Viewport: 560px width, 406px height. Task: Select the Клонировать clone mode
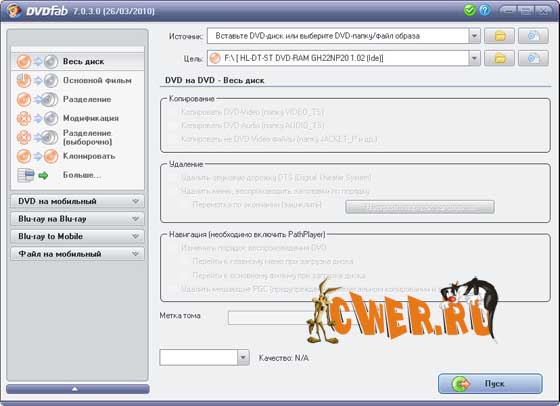78,156
